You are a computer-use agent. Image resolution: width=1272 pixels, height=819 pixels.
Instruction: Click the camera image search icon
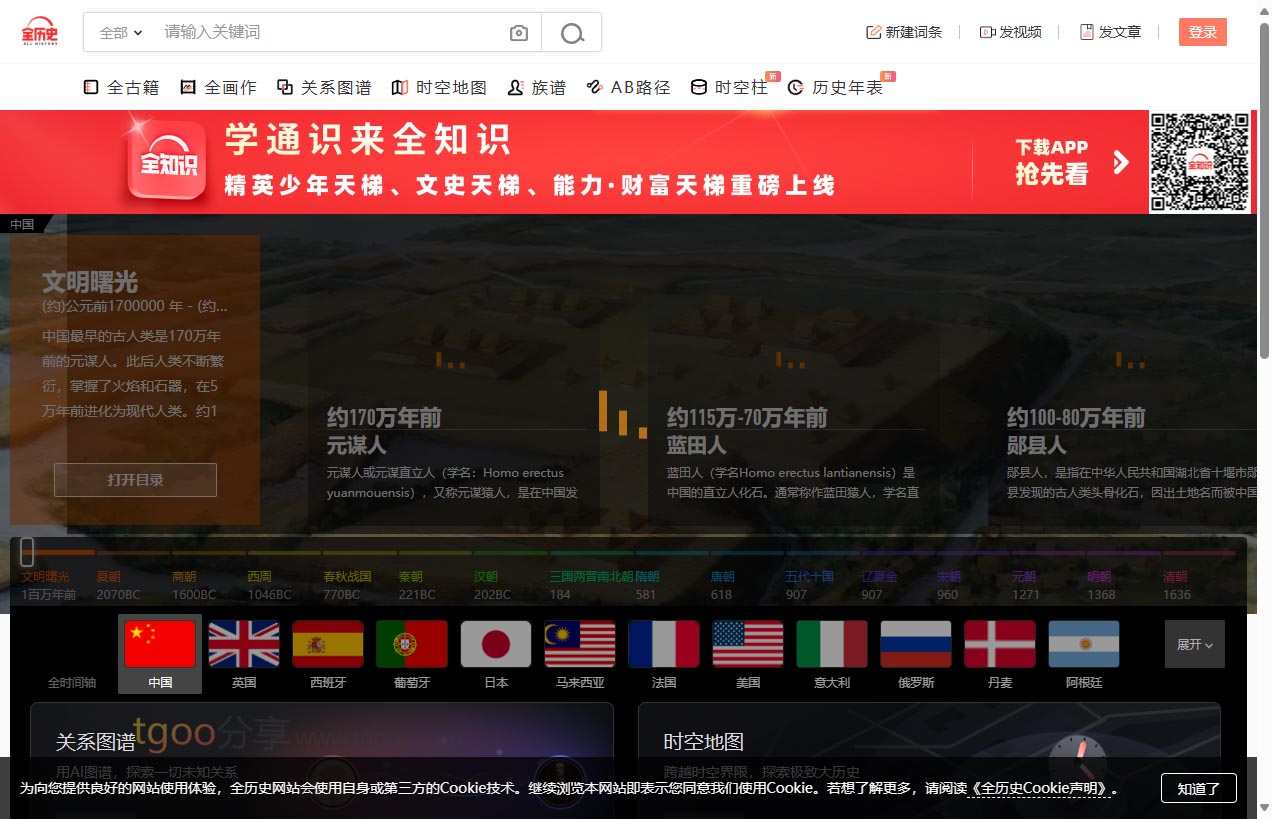518,33
